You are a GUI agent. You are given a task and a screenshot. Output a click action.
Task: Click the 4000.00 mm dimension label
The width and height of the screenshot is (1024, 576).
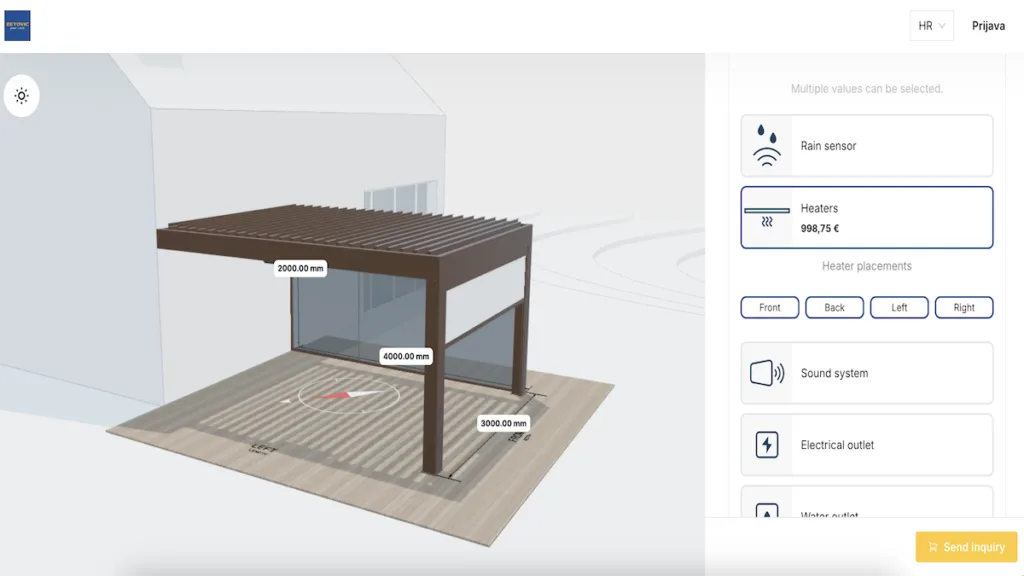click(x=406, y=356)
